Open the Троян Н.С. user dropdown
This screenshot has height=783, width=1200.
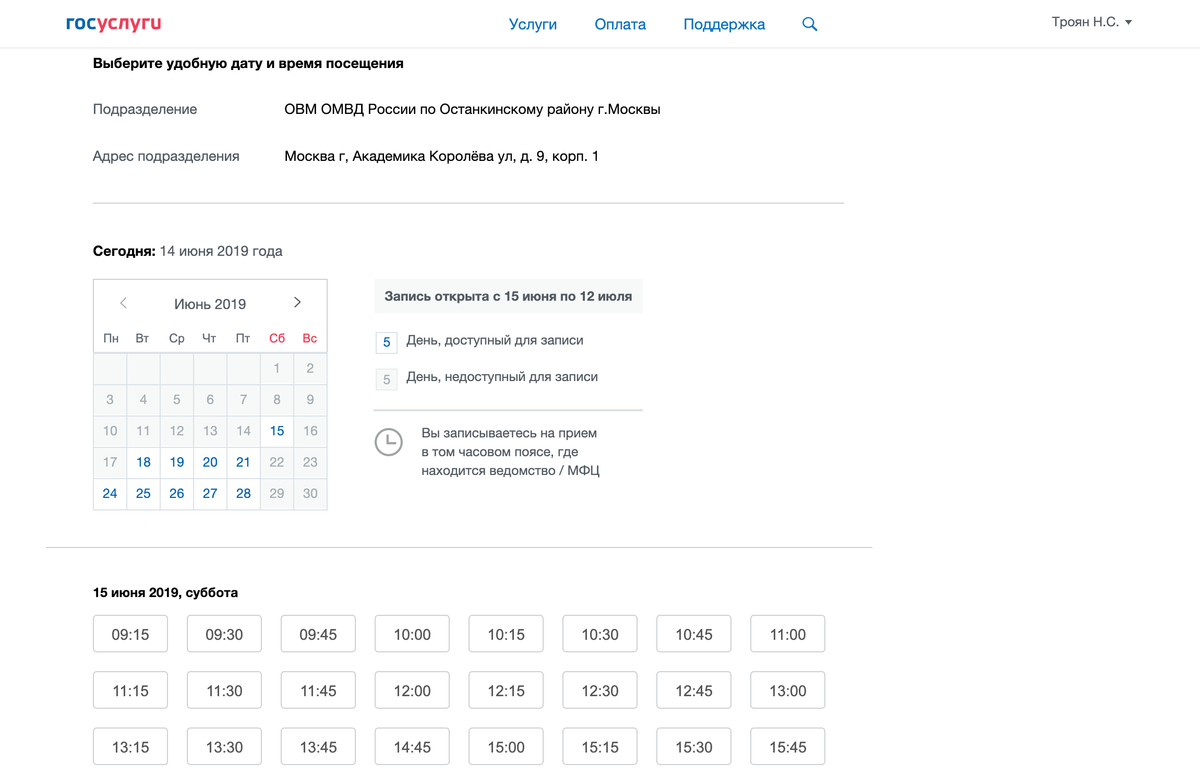pyautogui.click(x=1091, y=22)
